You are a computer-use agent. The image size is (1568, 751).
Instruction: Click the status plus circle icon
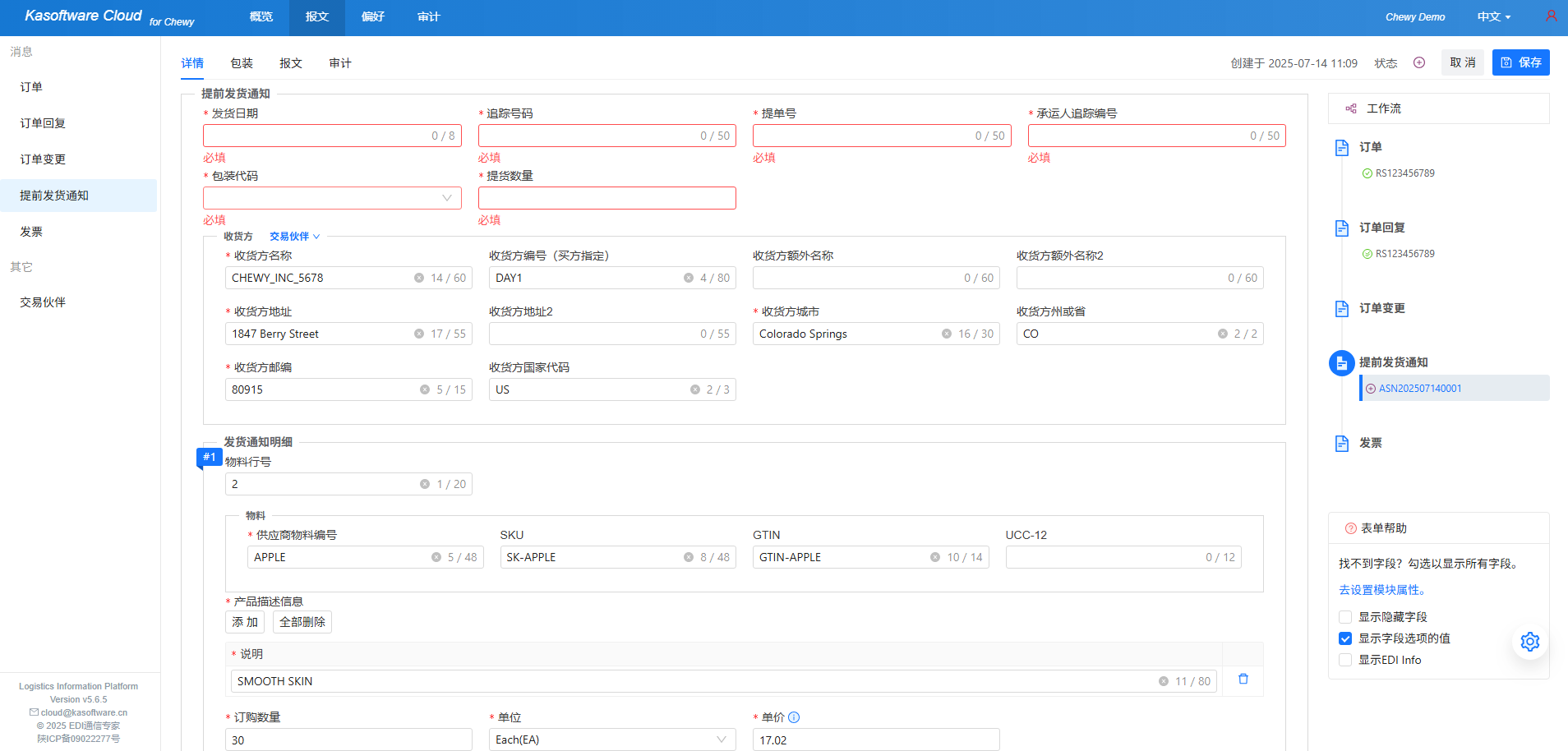1419,62
